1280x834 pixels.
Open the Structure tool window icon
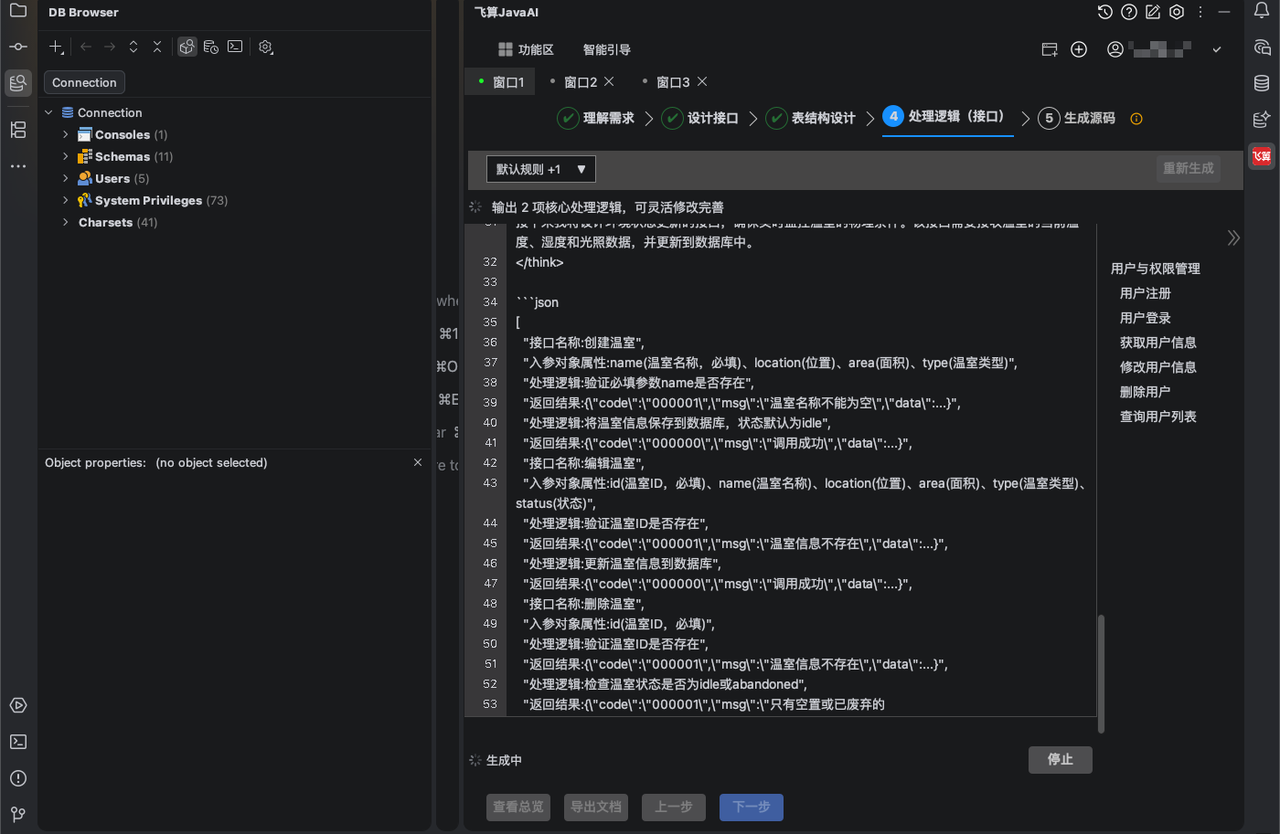18,129
